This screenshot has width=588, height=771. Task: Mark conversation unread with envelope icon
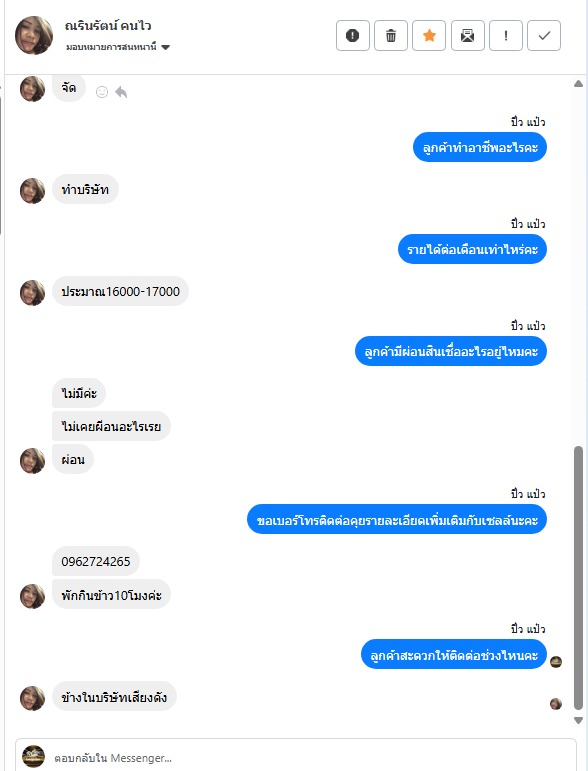tap(468, 35)
